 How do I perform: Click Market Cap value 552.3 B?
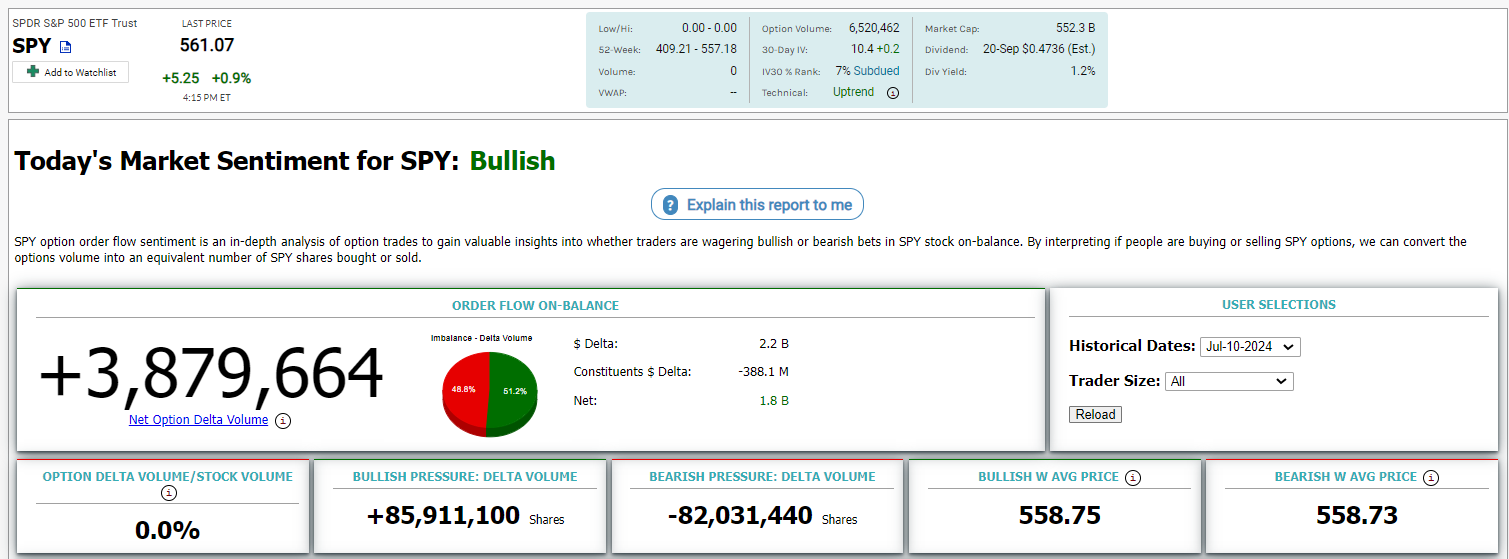pyautogui.click(x=1075, y=29)
